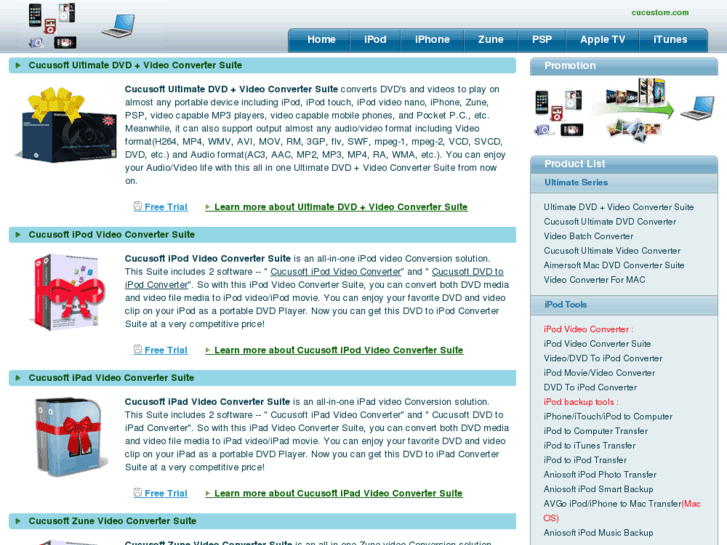Open iPod to Computer Transfer link
This screenshot has width=727, height=545.
point(596,431)
